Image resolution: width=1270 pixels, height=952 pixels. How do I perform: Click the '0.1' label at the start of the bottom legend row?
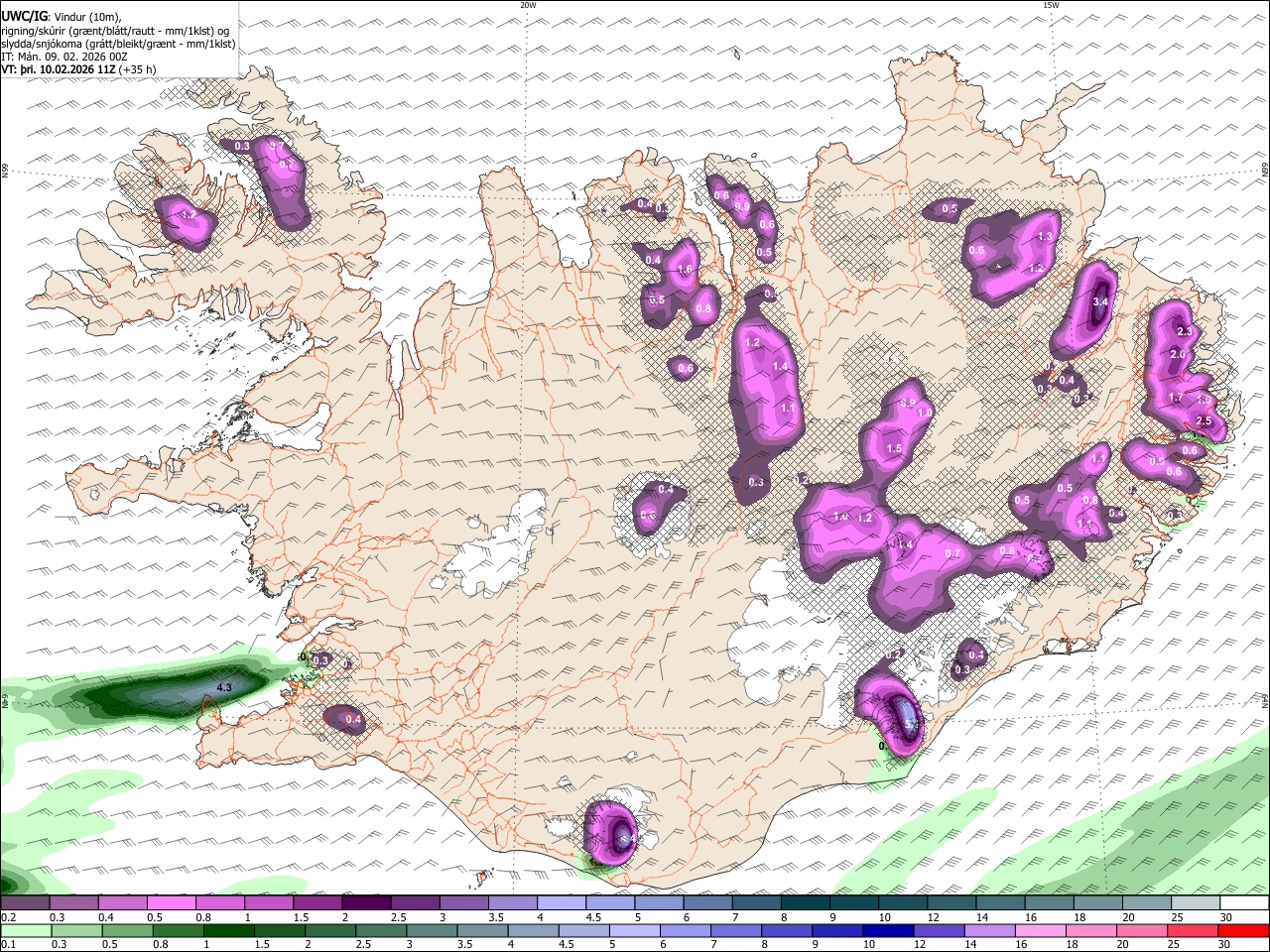pyautogui.click(x=9, y=945)
